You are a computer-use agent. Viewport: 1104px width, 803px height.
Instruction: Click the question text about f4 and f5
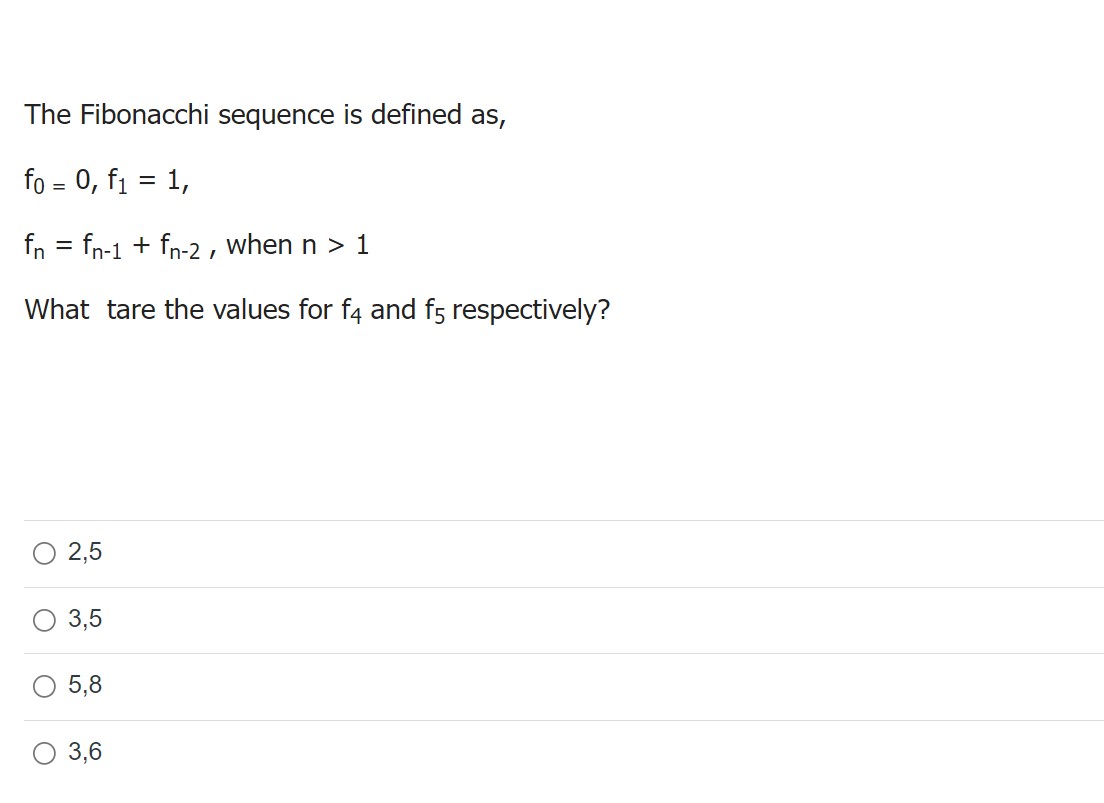(x=317, y=309)
